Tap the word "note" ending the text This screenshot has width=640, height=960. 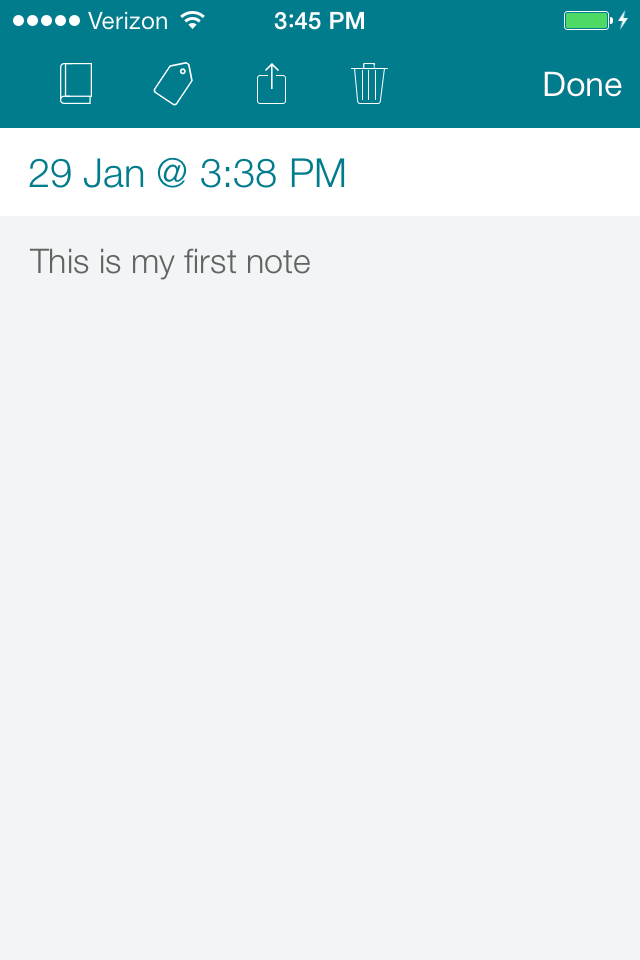282,262
